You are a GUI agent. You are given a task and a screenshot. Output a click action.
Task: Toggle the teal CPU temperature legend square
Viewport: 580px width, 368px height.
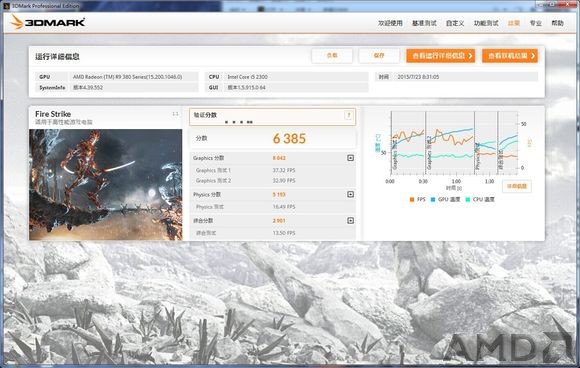pos(468,199)
